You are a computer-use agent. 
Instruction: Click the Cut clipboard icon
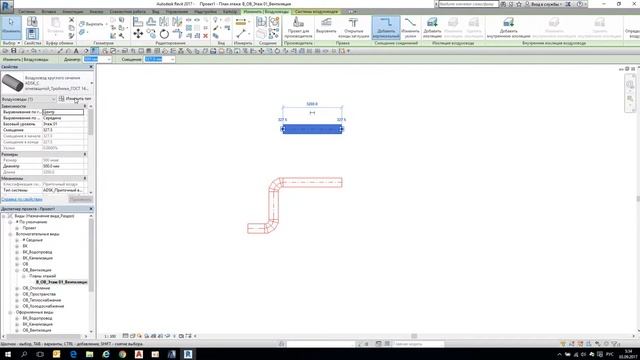71,20
